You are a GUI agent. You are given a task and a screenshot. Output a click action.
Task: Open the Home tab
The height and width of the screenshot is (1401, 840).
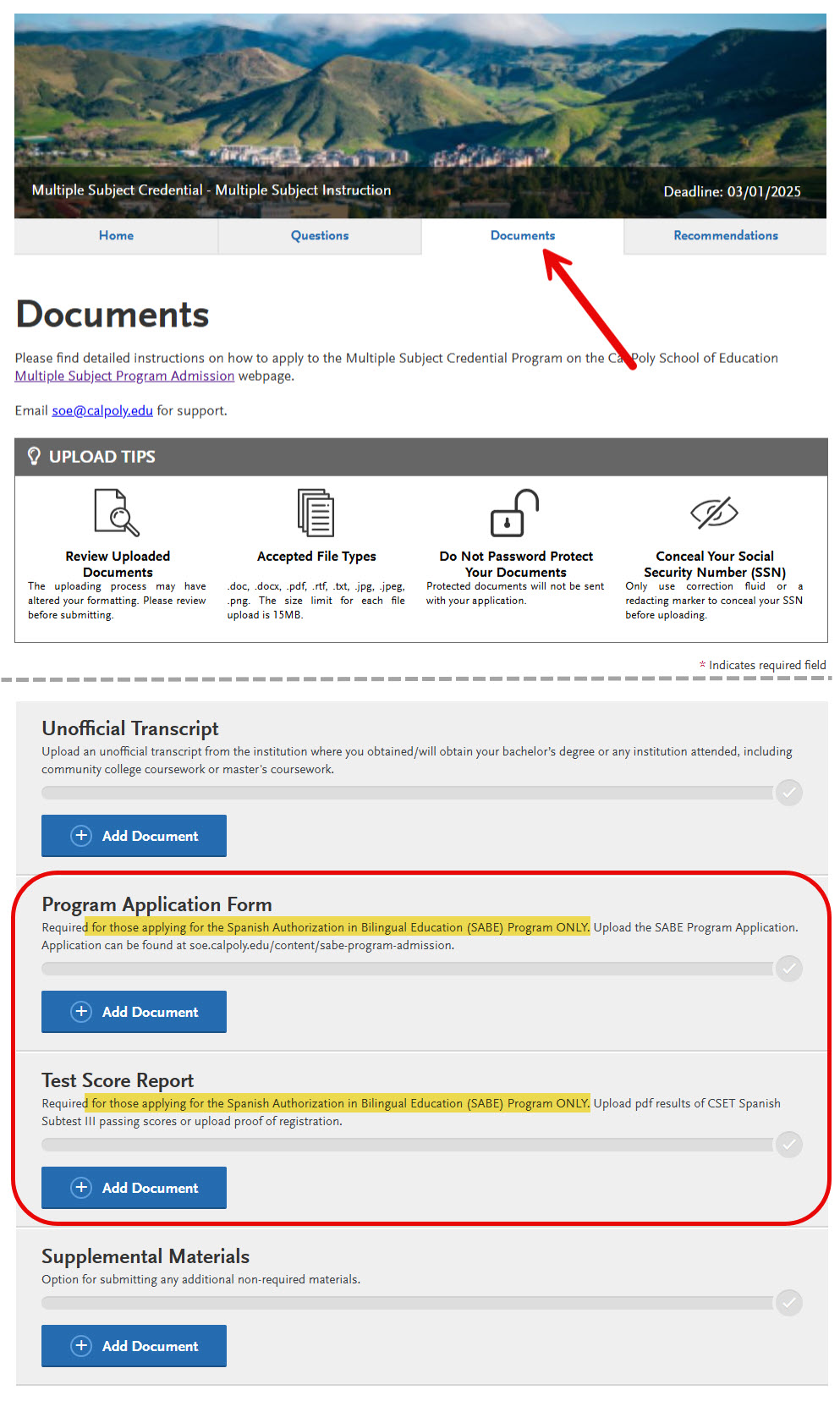116,236
